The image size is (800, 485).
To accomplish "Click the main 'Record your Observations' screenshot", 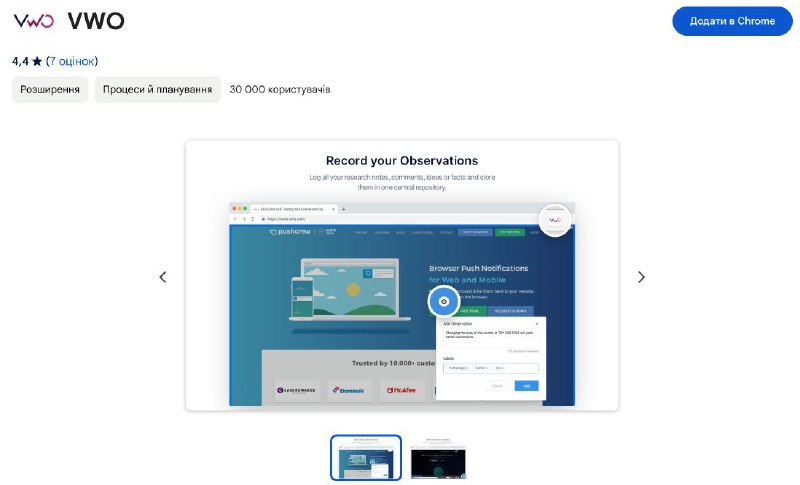I will (402, 275).
